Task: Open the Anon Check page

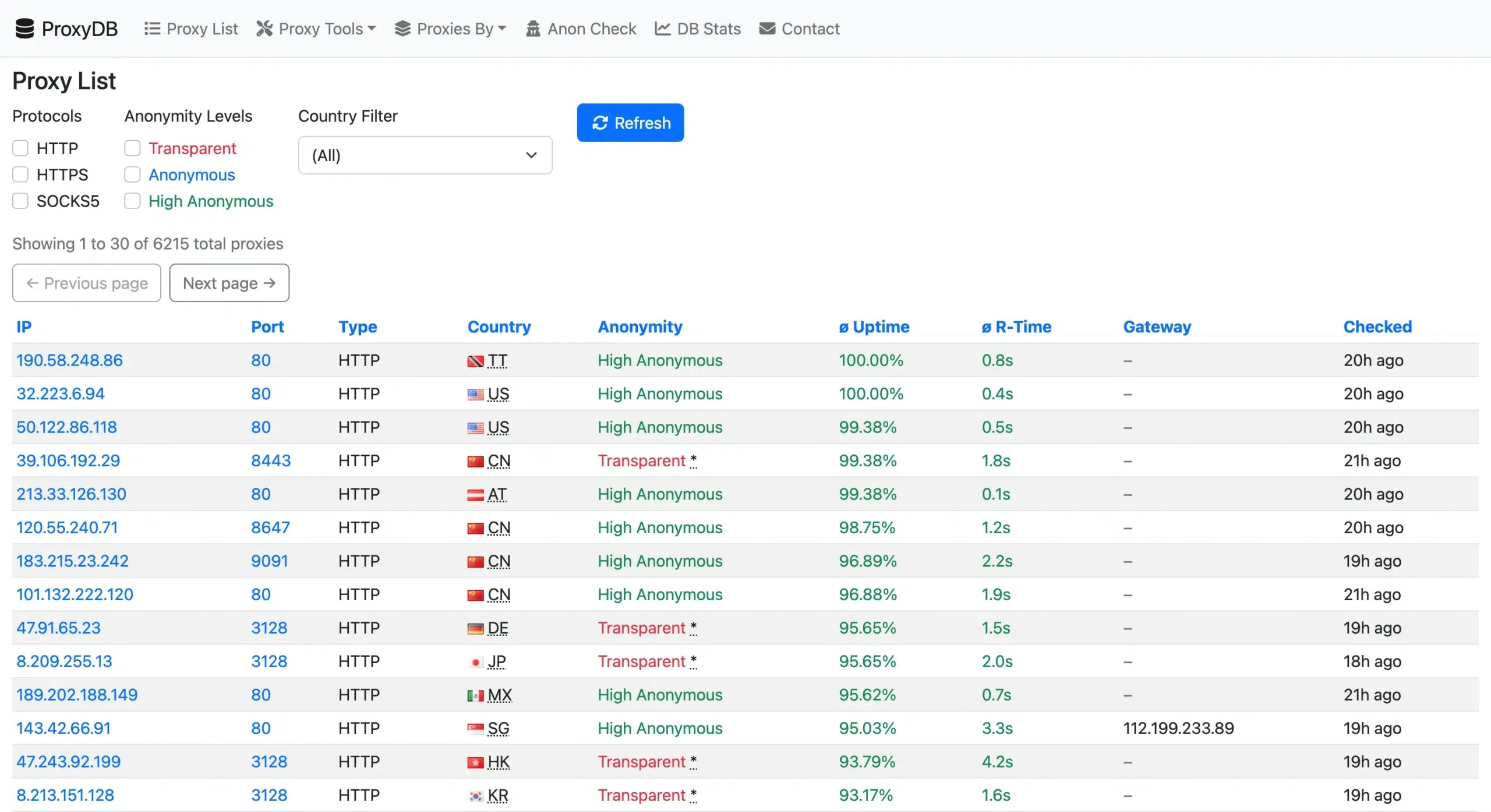Action: [581, 29]
